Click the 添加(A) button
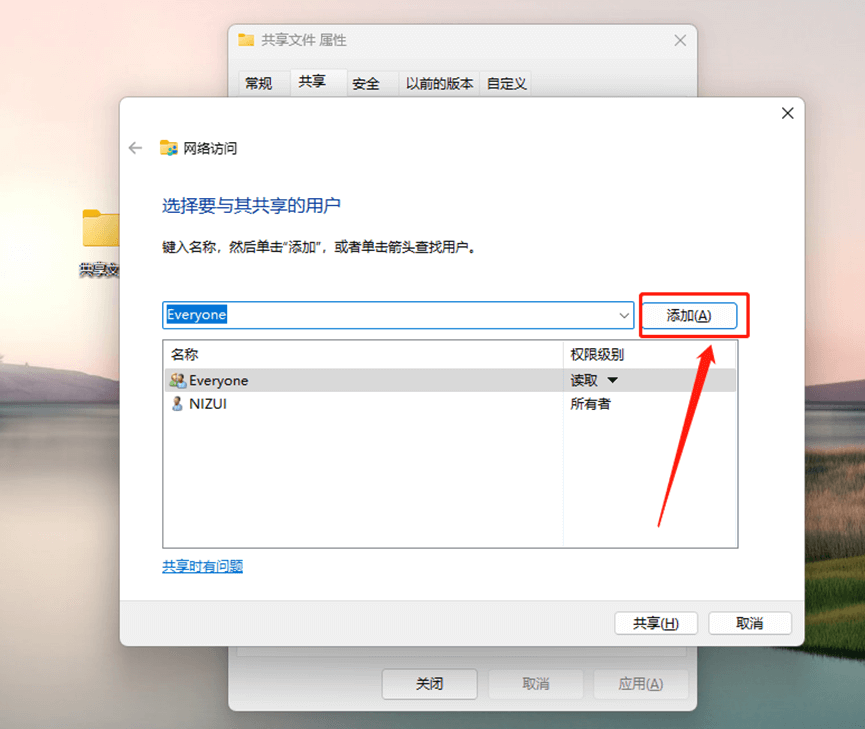The width and height of the screenshot is (865, 729). point(692,315)
